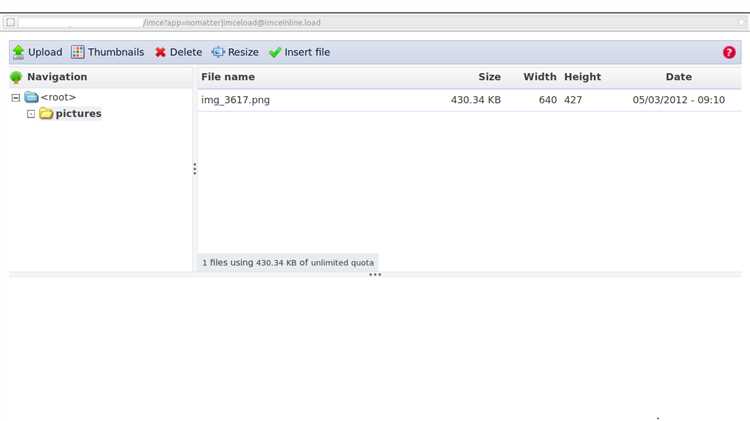Sort files by File name column

(228, 77)
